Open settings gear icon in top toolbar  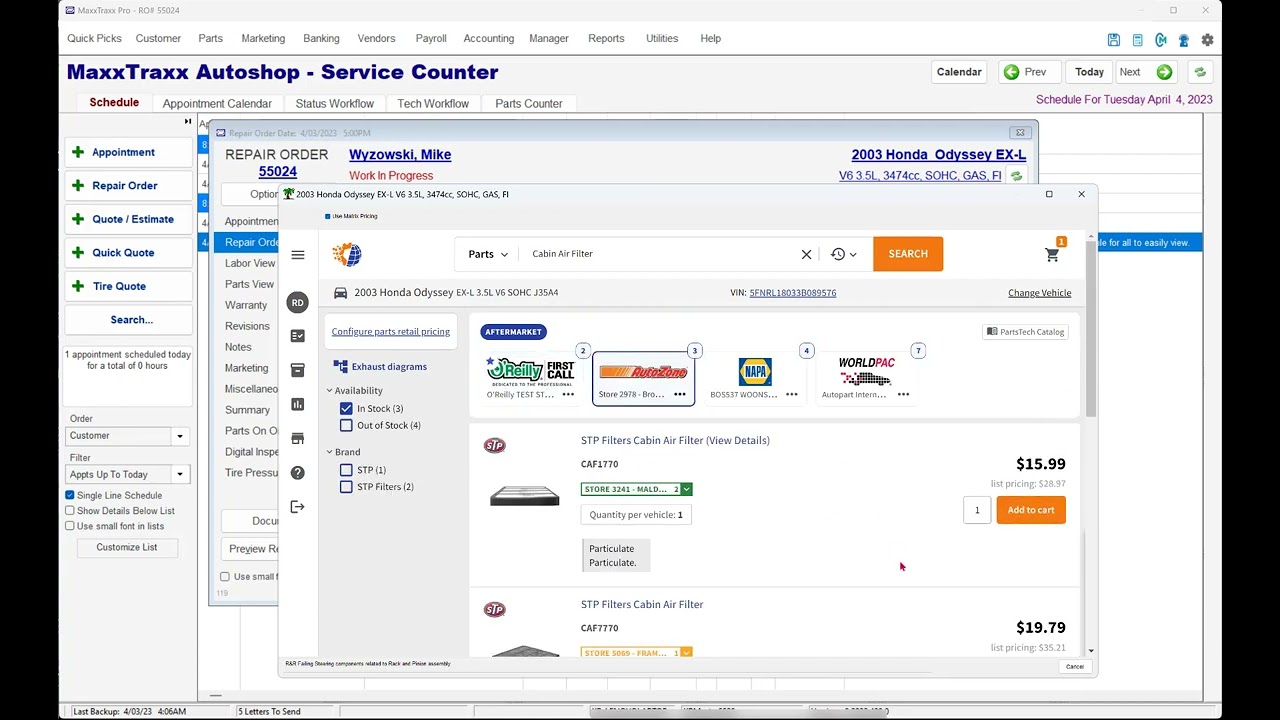tap(1207, 40)
